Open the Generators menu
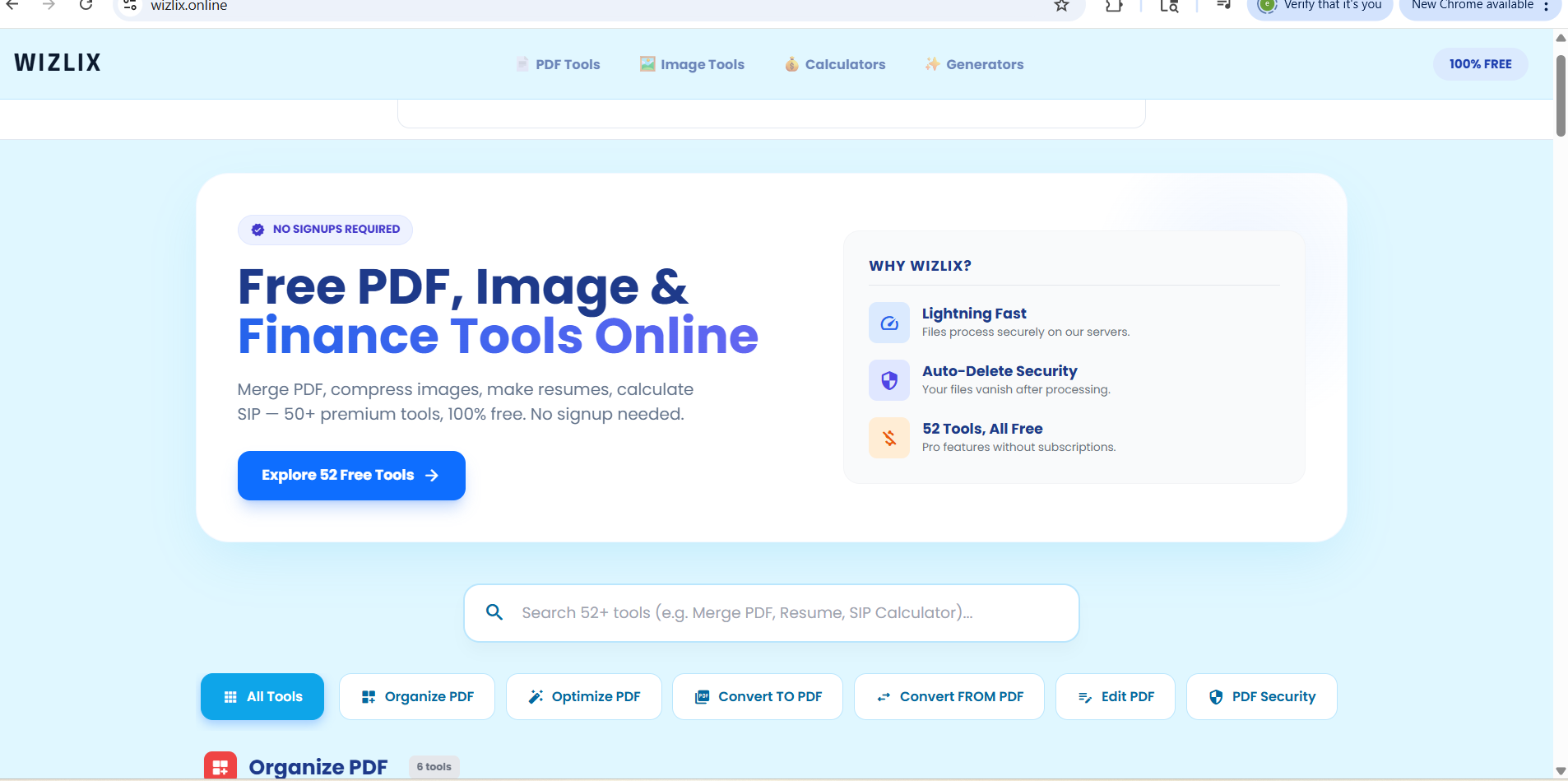The height and width of the screenshot is (781, 1568). [x=974, y=64]
